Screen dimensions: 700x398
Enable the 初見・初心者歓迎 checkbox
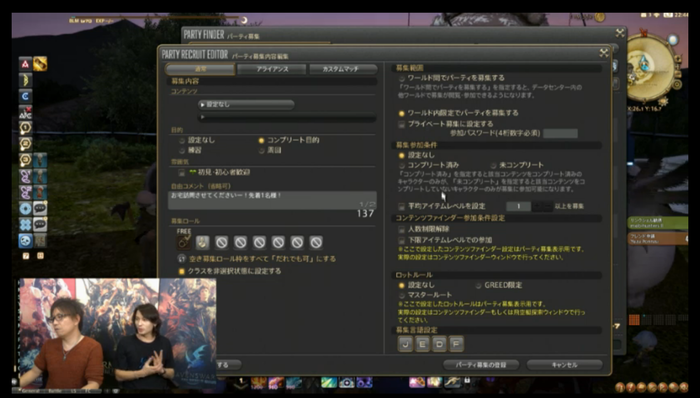pyautogui.click(x=182, y=172)
